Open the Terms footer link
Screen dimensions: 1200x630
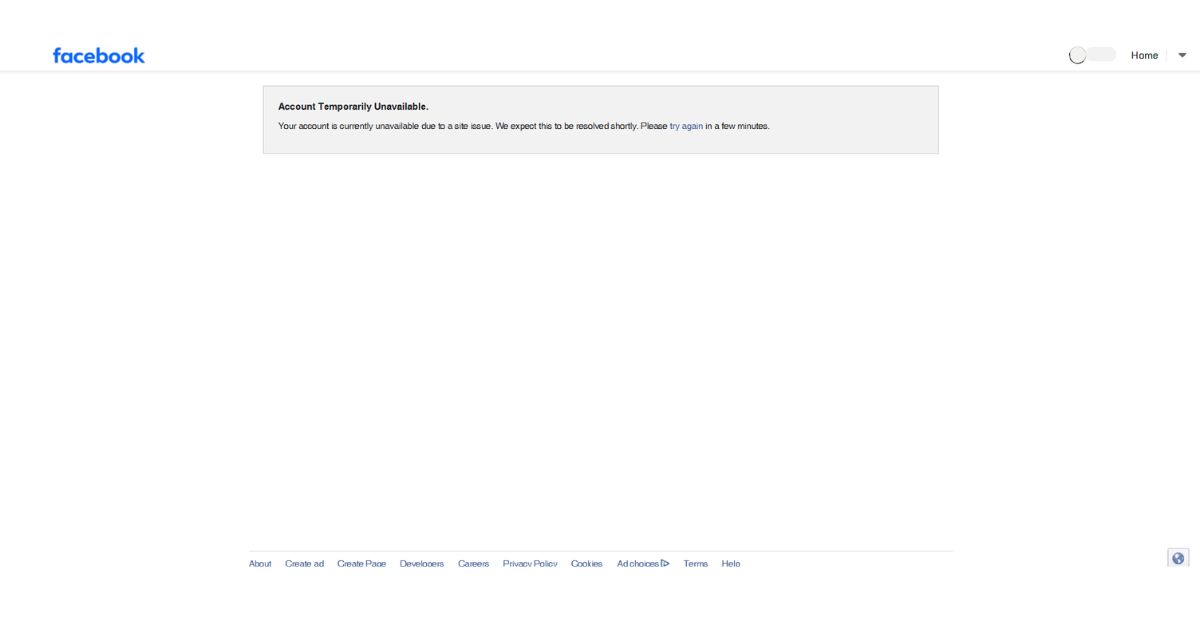point(695,564)
